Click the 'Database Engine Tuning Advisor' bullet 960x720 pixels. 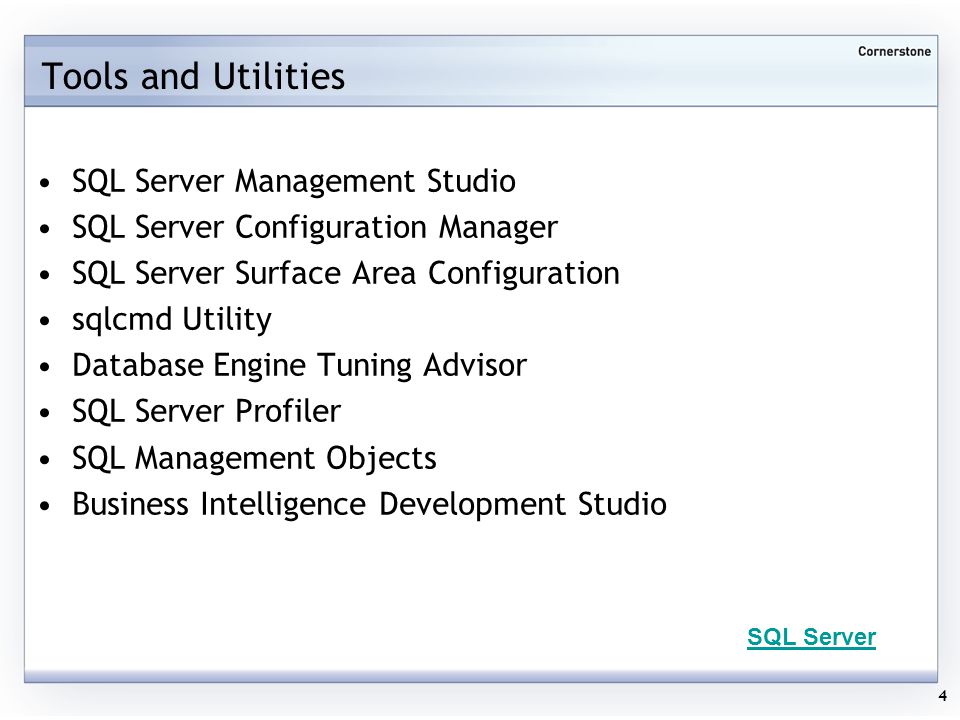click(299, 366)
